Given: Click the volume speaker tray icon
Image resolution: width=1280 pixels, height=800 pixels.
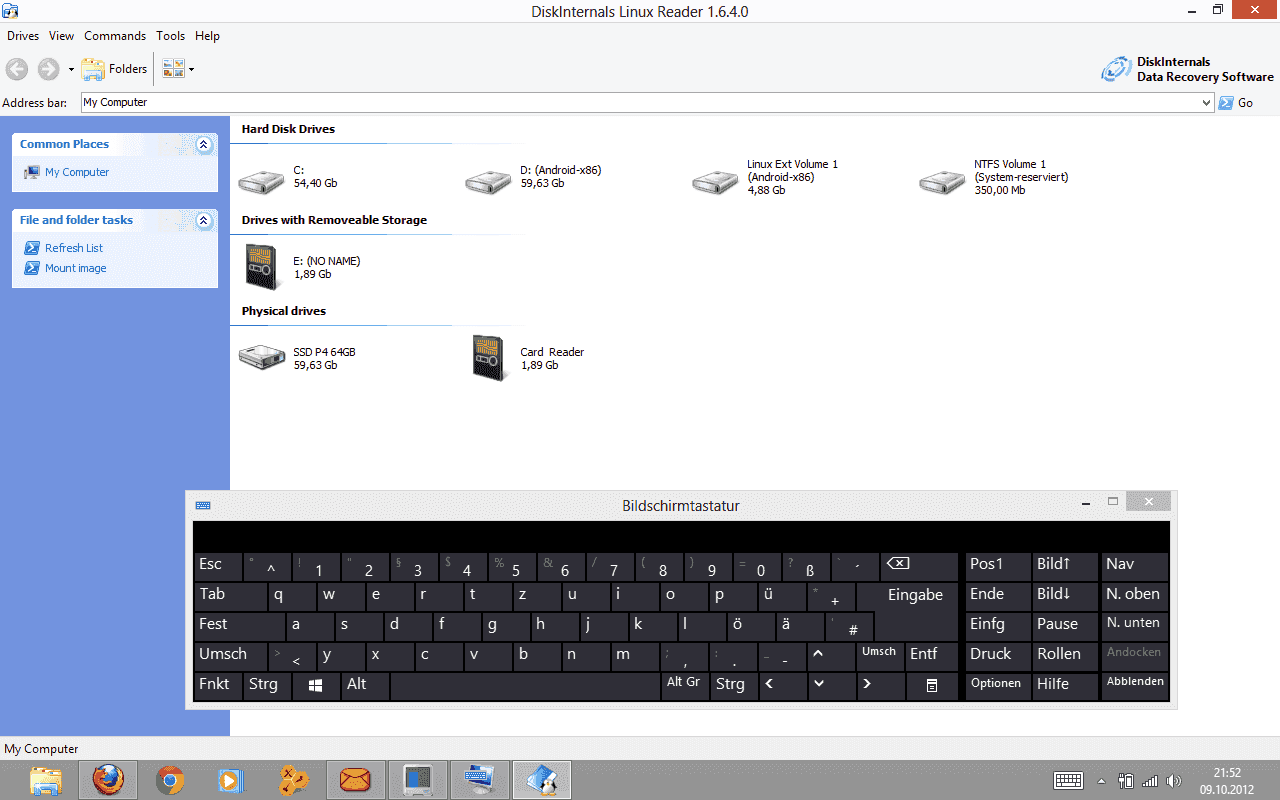Looking at the screenshot, I should 1174,781.
